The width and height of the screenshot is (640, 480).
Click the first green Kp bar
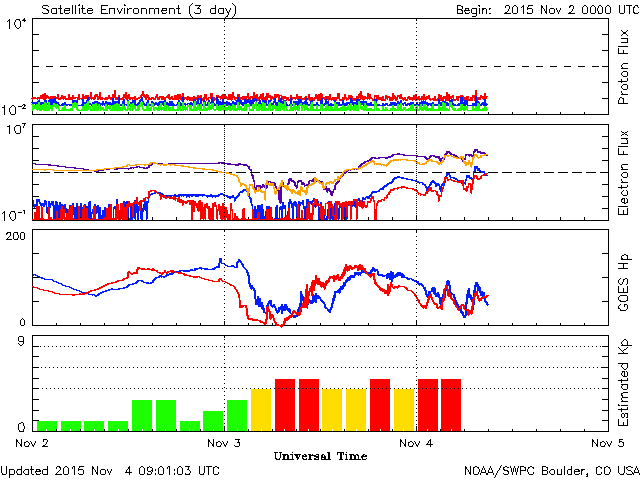pyautogui.click(x=46, y=425)
